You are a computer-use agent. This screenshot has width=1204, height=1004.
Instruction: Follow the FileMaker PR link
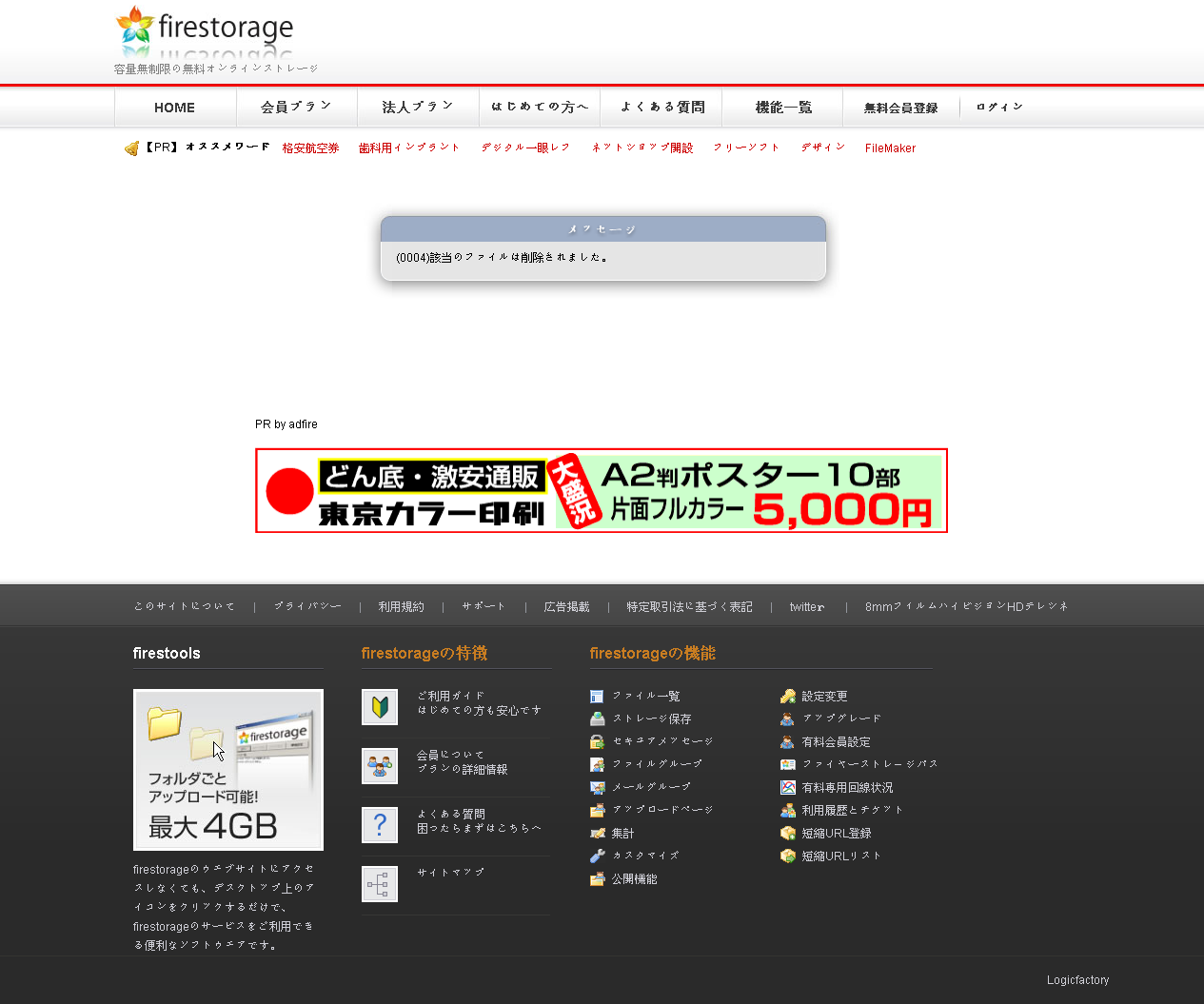[890, 148]
